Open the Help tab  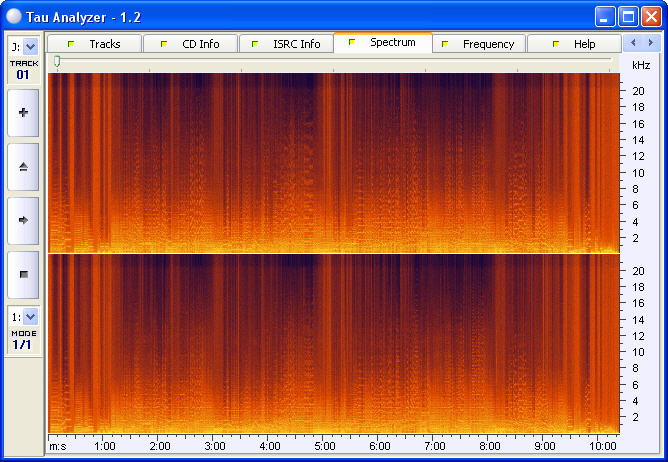click(574, 44)
